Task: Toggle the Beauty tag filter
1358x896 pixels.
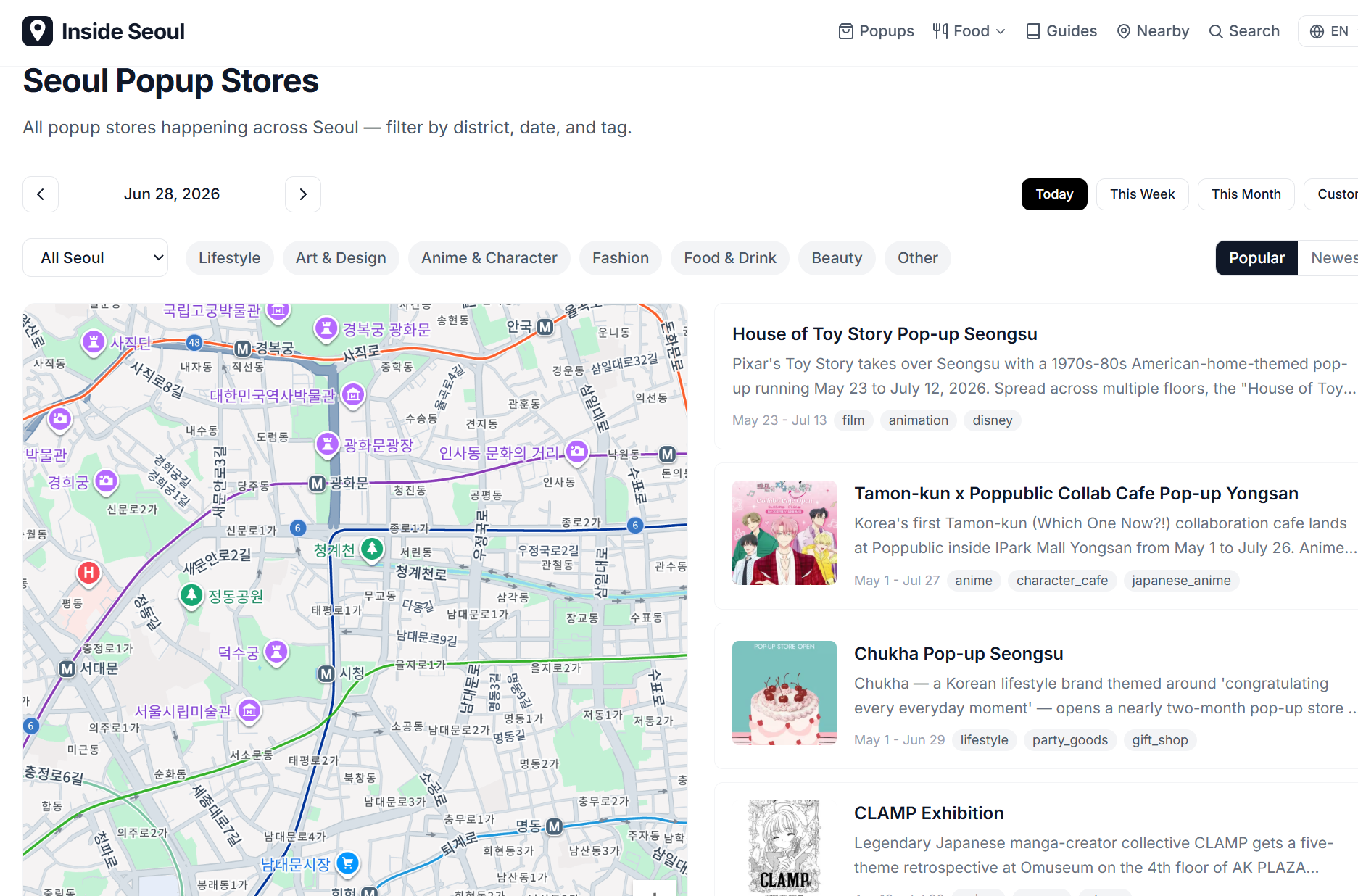Action: click(x=837, y=258)
